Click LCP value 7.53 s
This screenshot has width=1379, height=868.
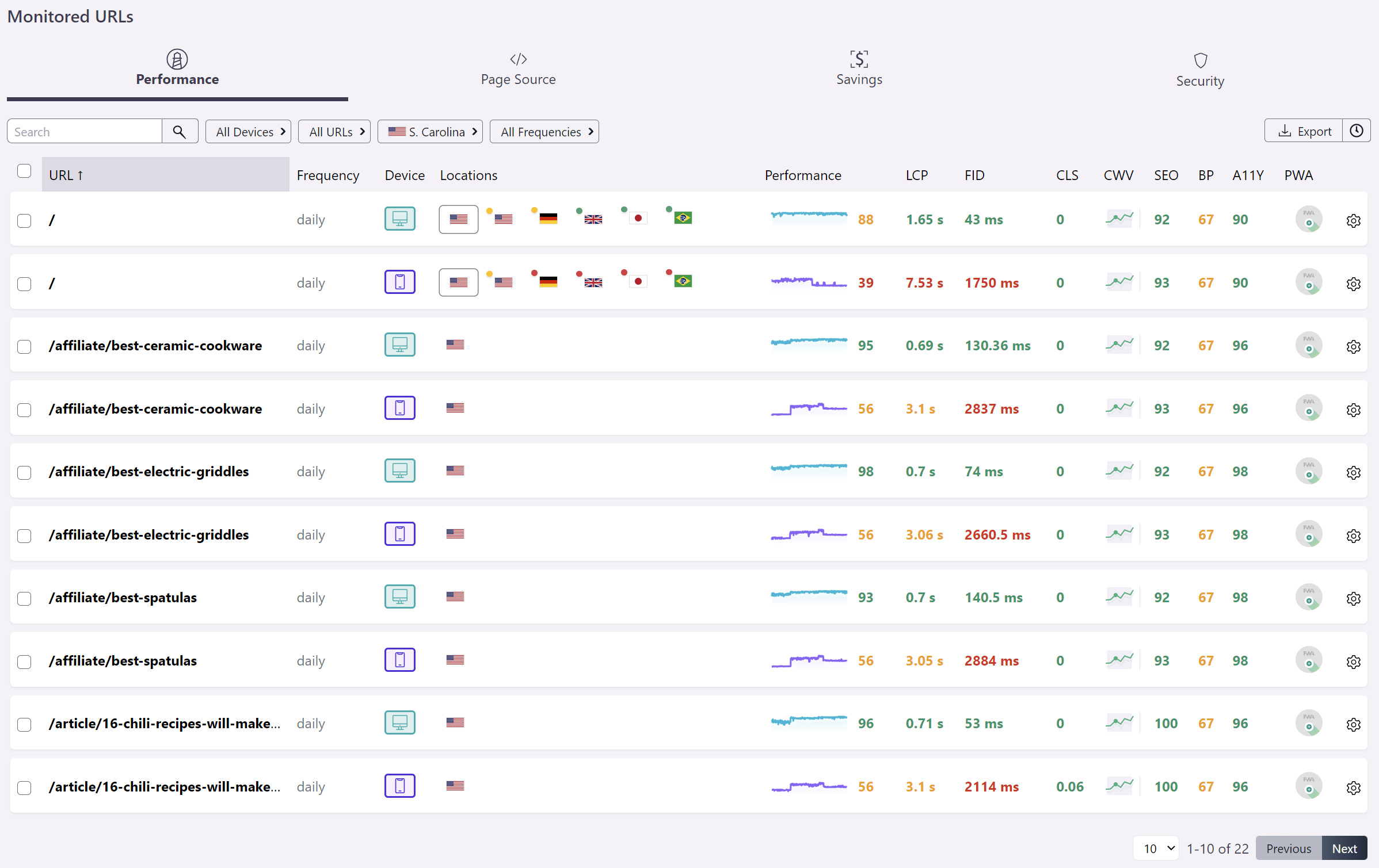pyautogui.click(x=924, y=283)
